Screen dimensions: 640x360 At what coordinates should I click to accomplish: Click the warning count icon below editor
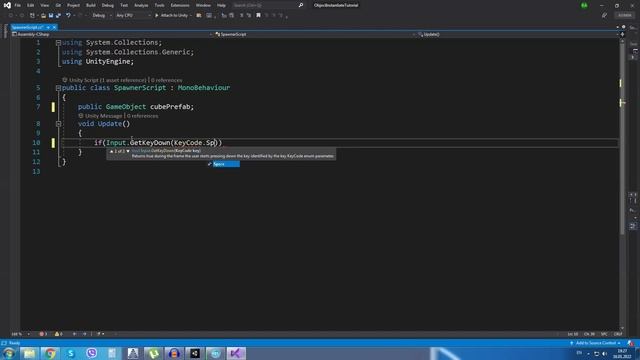click(57, 334)
